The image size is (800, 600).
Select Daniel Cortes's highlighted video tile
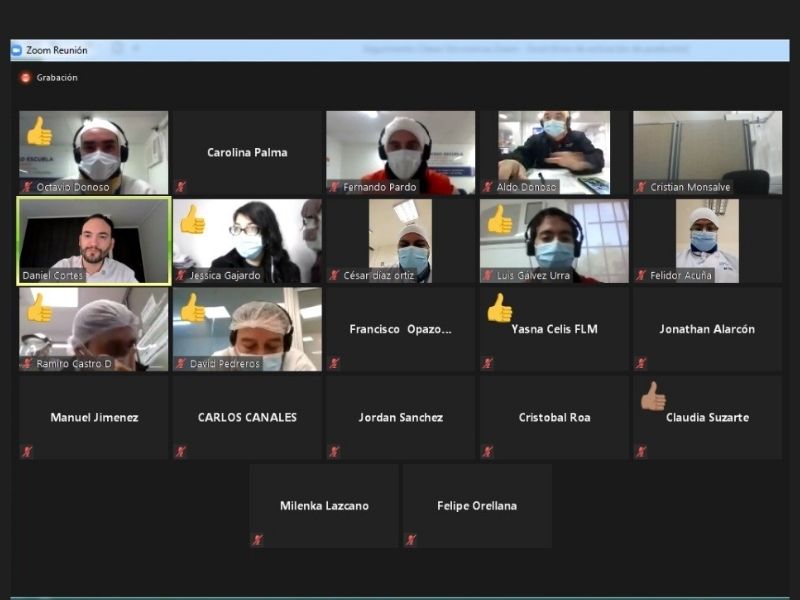94,241
